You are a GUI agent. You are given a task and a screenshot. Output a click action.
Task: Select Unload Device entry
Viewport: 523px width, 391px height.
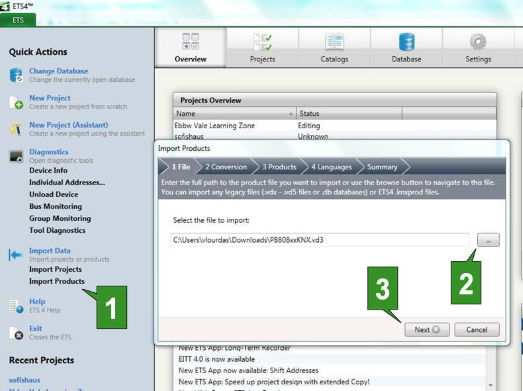(54, 194)
